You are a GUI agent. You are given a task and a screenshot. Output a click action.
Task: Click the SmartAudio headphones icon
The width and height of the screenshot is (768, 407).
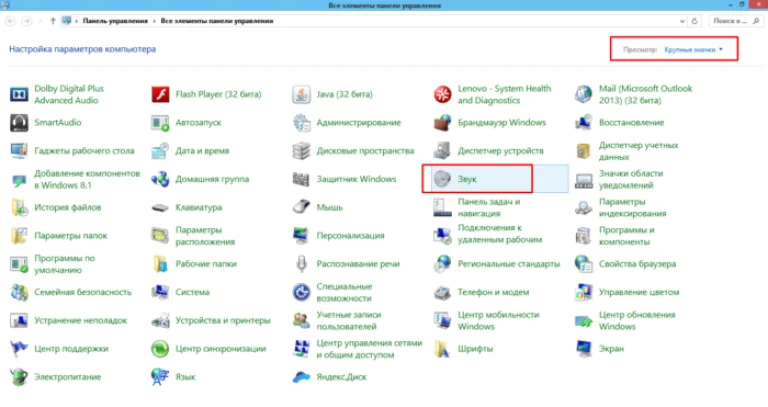(19, 122)
